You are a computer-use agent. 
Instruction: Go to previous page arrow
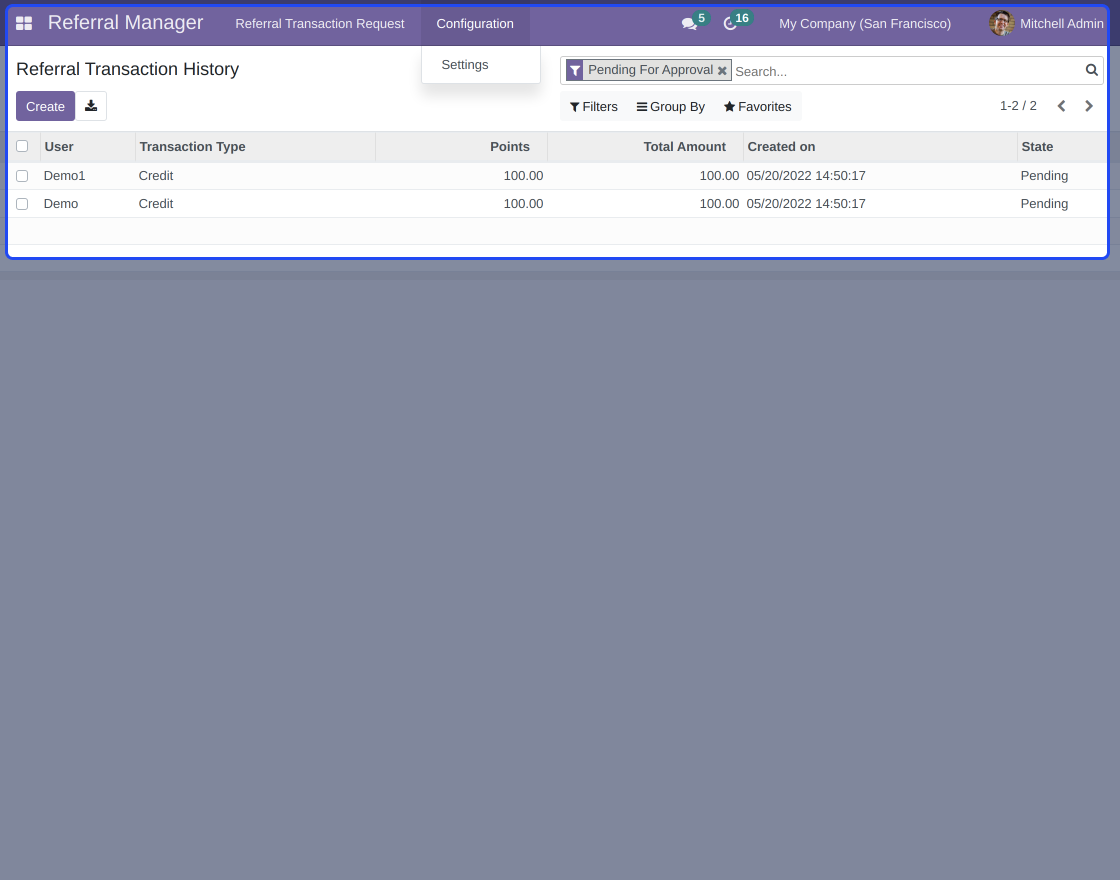pyautogui.click(x=1061, y=106)
